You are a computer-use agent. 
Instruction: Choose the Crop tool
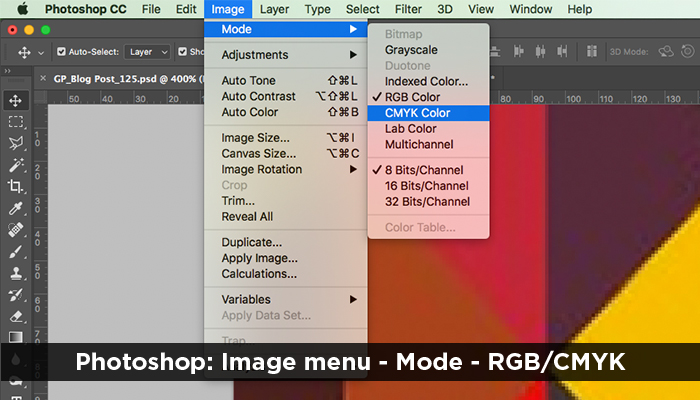[15, 186]
